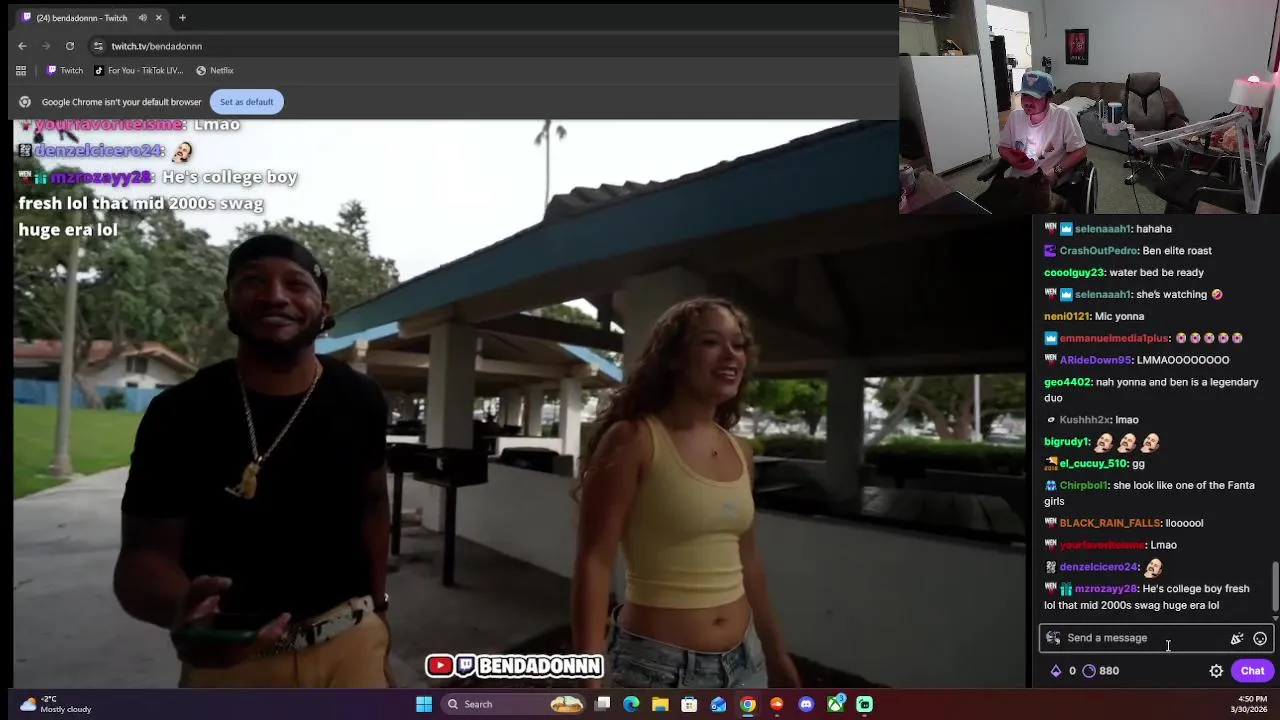Open Task View on the taskbar
Image resolution: width=1280 pixels, height=720 pixels.
602,704
